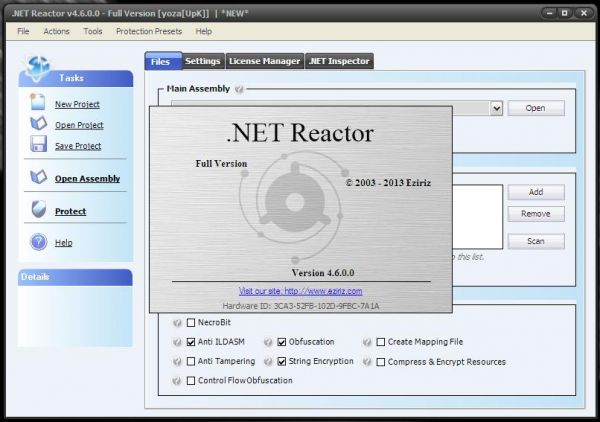600x422 pixels.
Task: Click the New Project link
Action: pyautogui.click(x=77, y=104)
